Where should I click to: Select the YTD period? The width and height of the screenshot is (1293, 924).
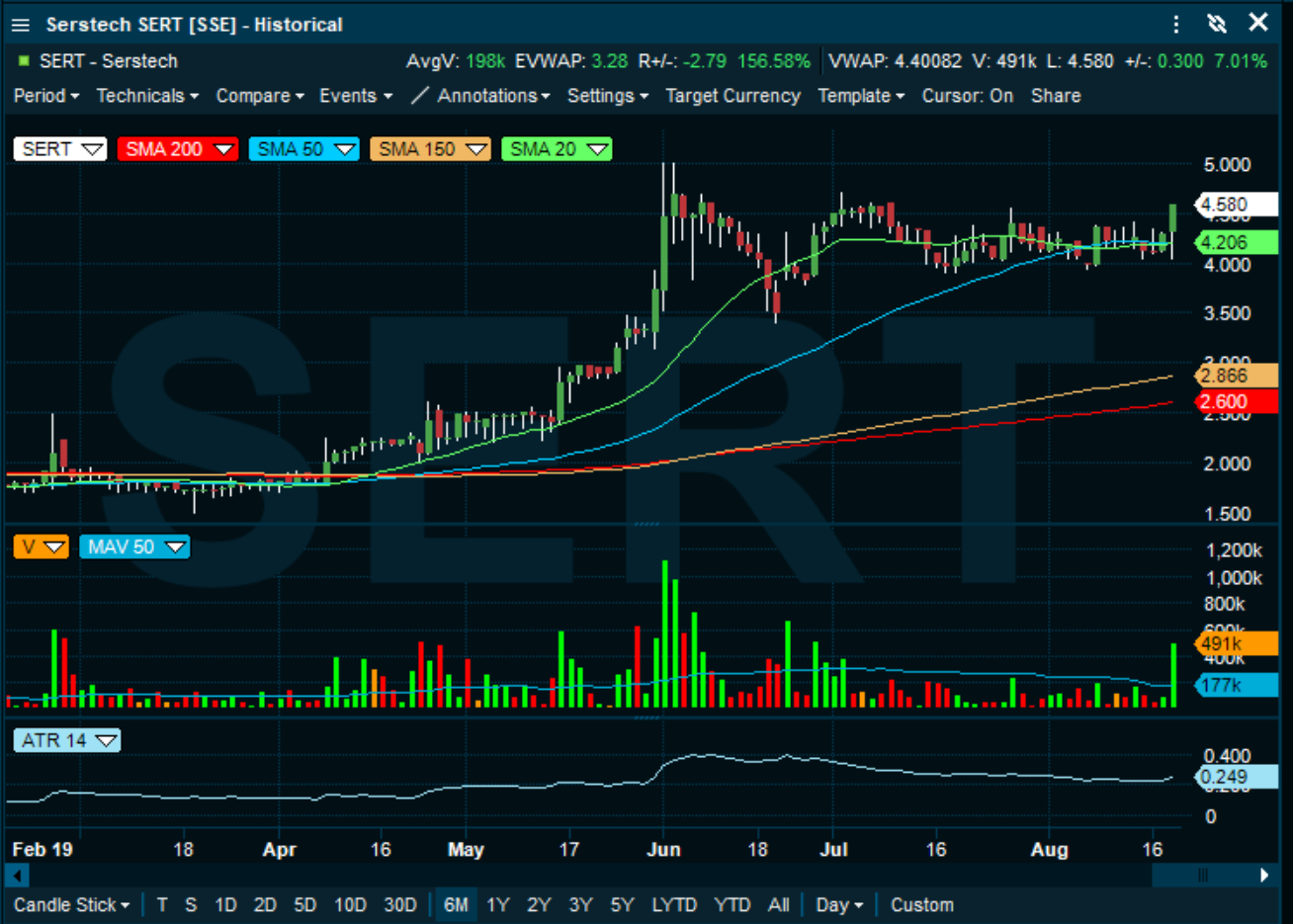pos(733,905)
